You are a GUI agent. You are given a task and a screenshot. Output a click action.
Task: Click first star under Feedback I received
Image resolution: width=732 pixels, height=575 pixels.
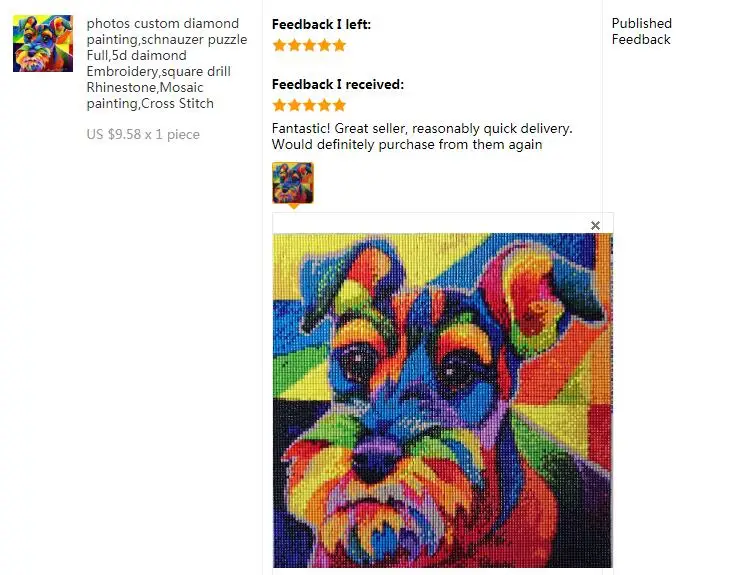click(280, 105)
